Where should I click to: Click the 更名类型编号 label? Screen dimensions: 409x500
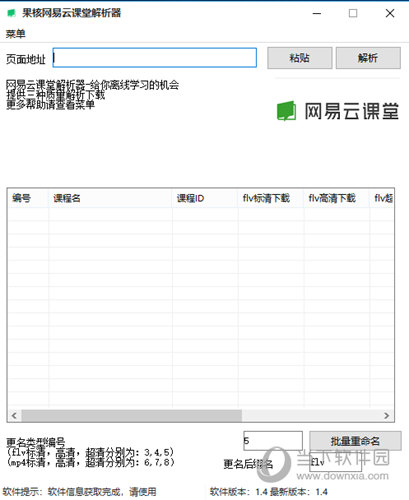click(36, 442)
